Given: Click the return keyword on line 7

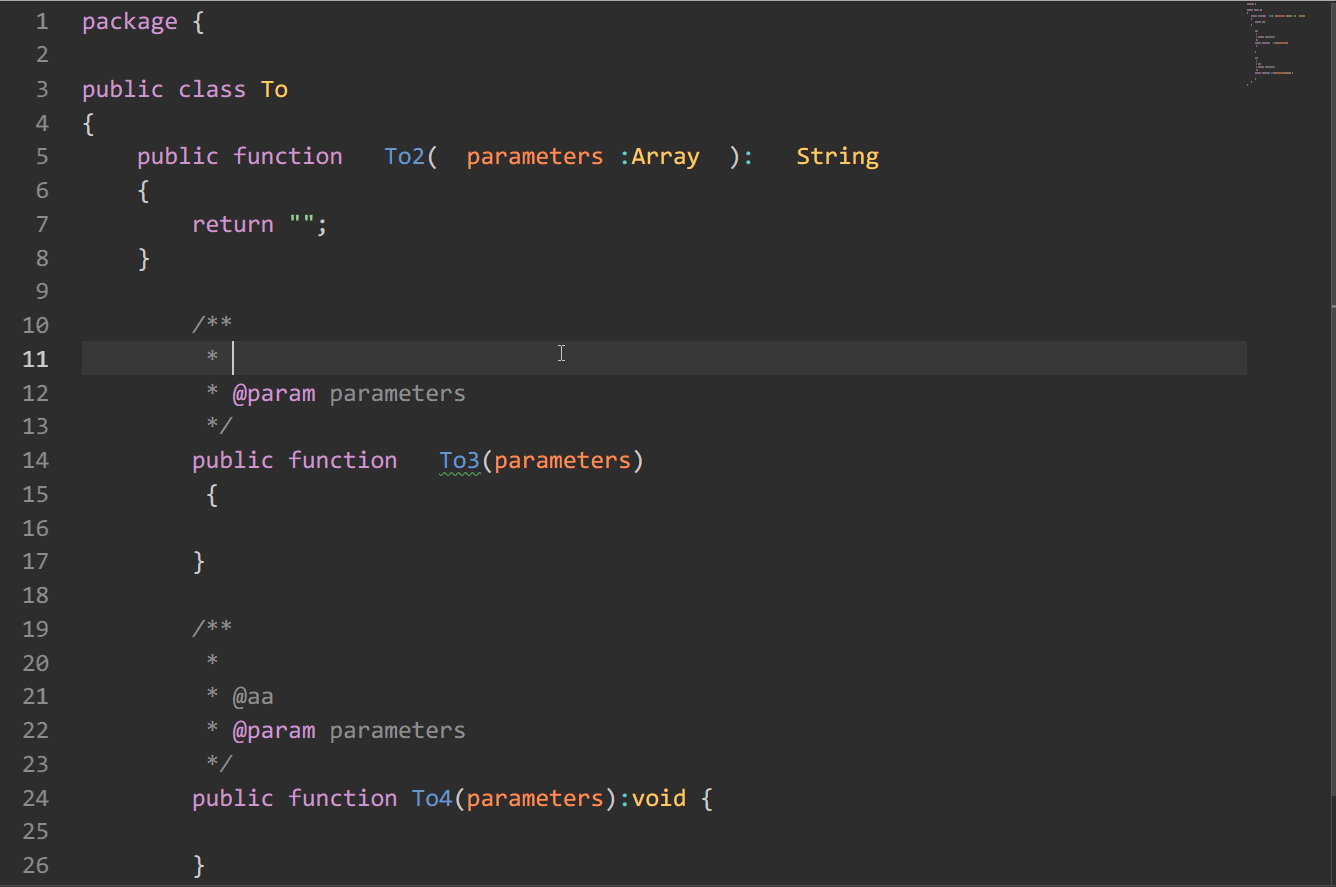Looking at the screenshot, I should pos(232,225).
